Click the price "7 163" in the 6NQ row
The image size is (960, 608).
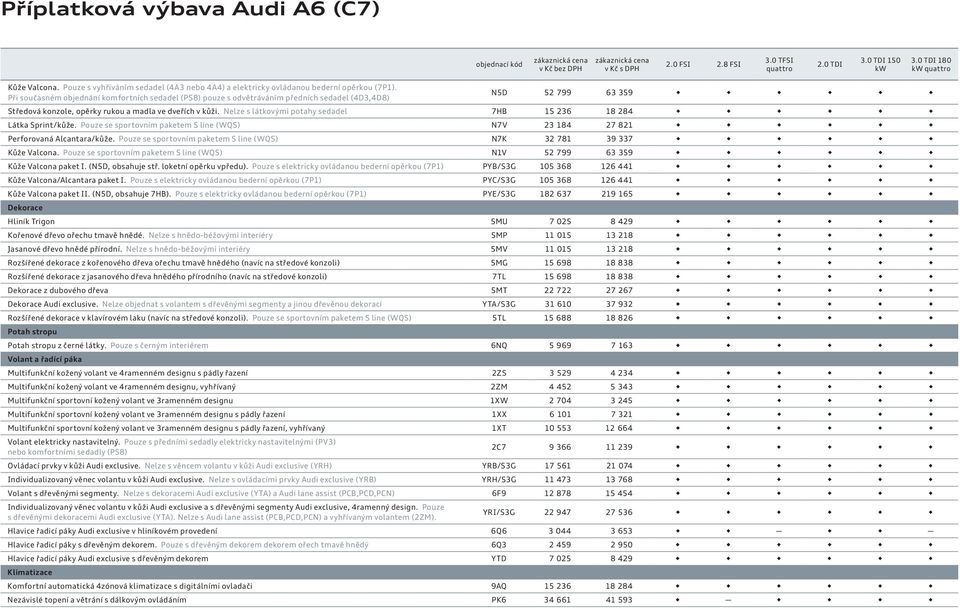click(621, 345)
